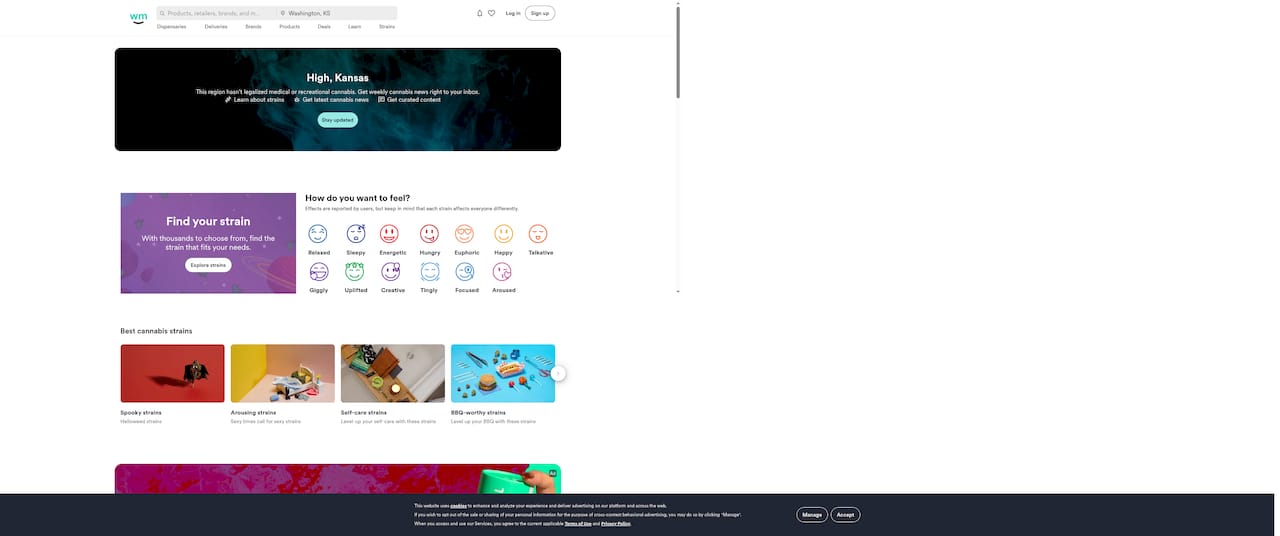Accept cookies in the banner
This screenshot has width=1280, height=536.
(845, 515)
